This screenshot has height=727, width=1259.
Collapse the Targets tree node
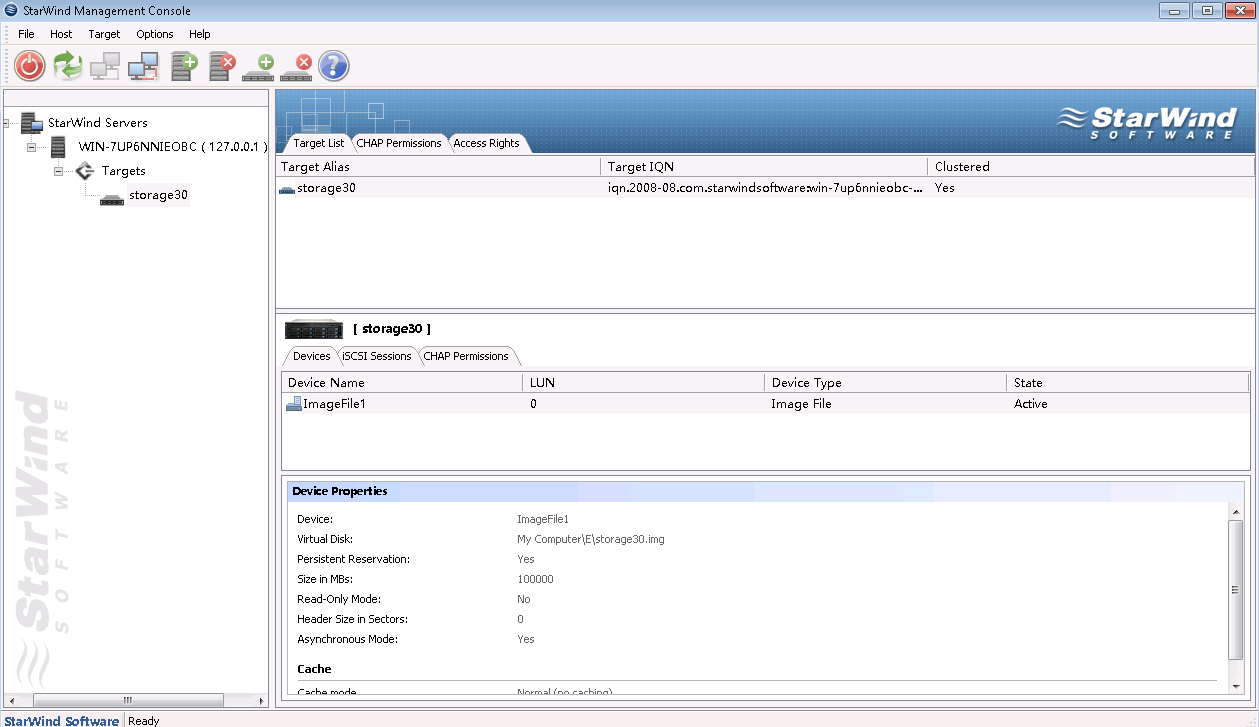58,171
